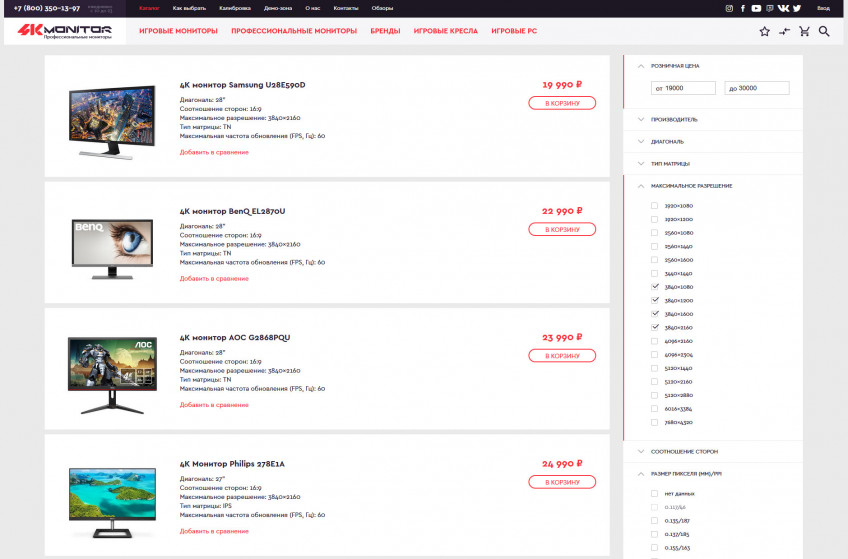Add Philips 278E1A to comparison

(x=214, y=531)
